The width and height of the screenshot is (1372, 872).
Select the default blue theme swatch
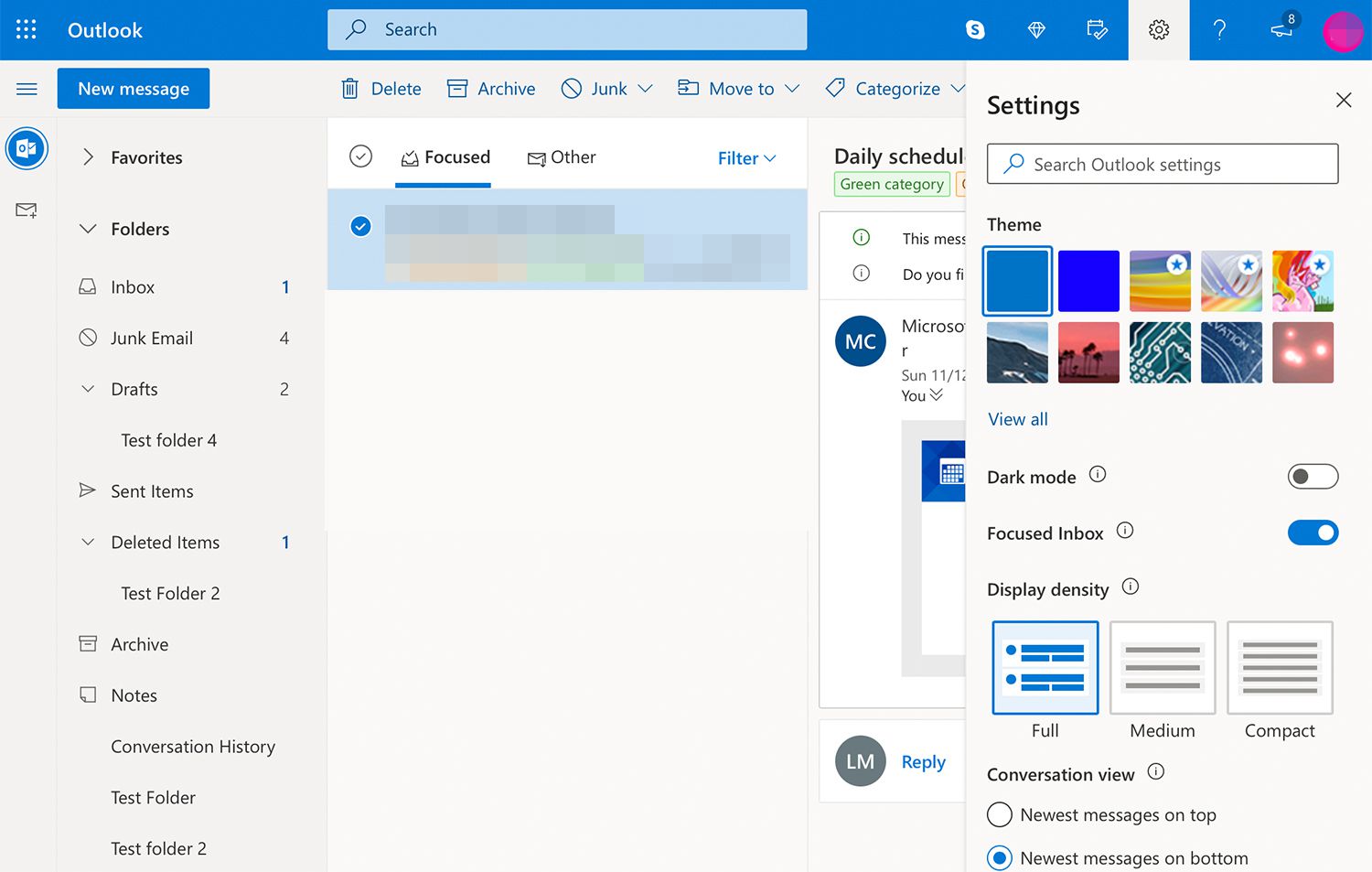pos(1017,281)
